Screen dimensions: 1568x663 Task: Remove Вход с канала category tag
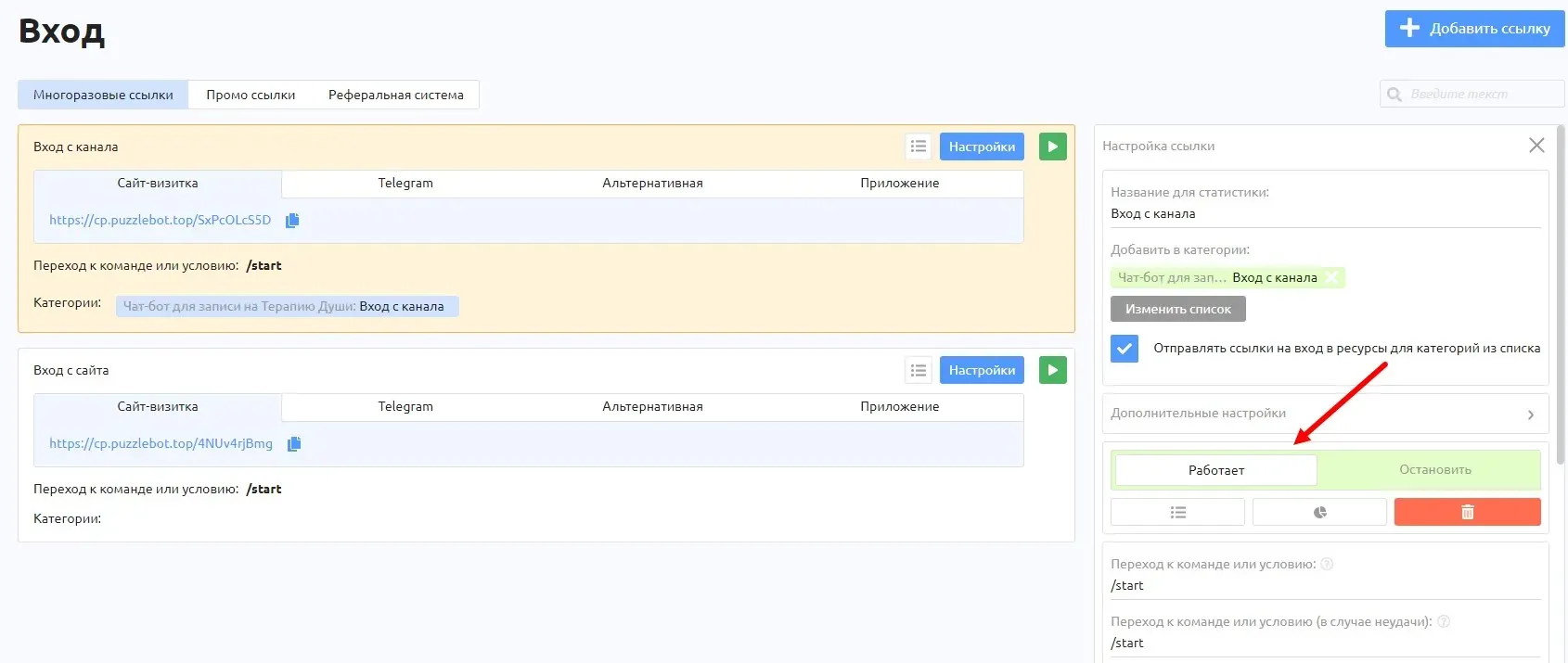[1332, 277]
